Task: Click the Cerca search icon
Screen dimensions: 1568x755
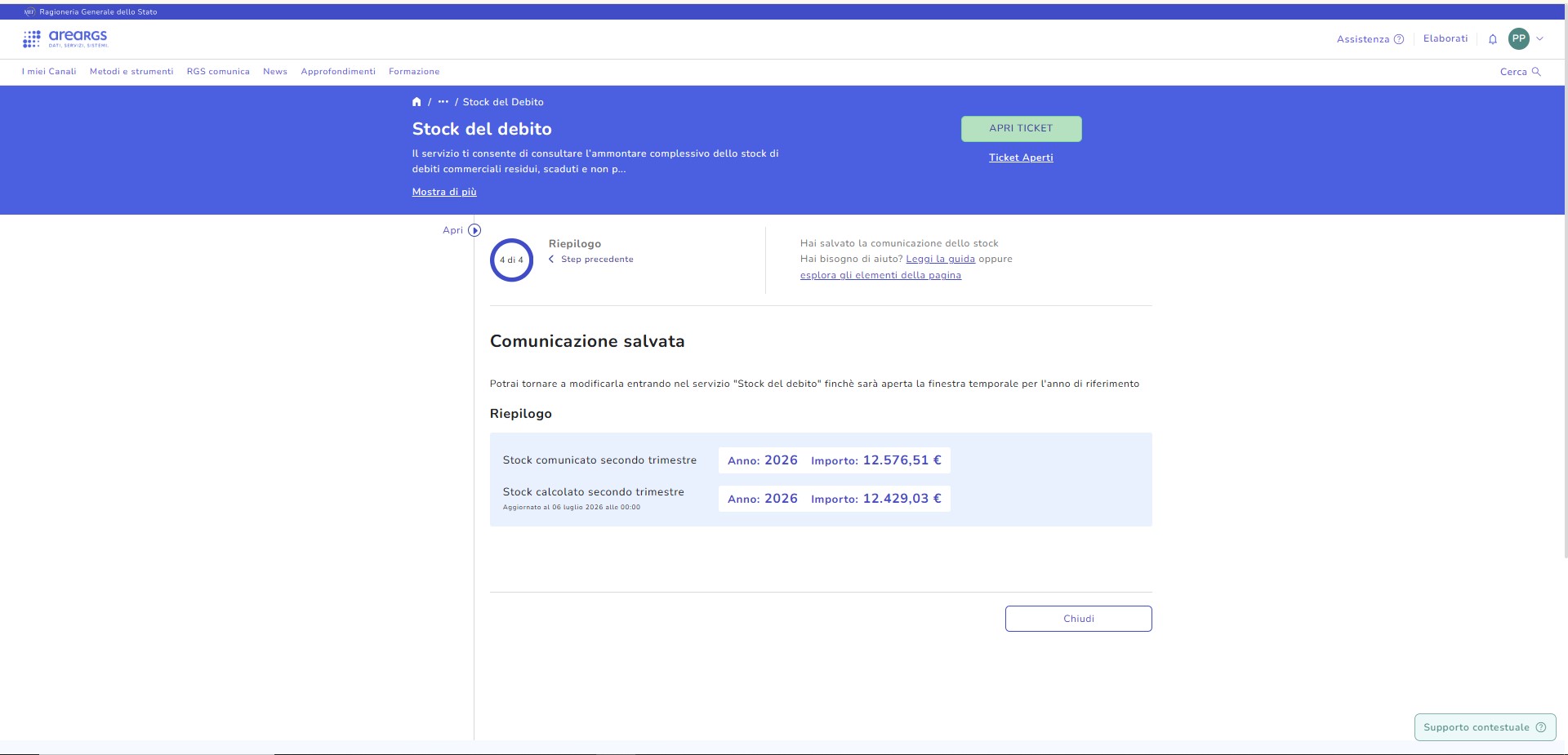Action: 1536,72
